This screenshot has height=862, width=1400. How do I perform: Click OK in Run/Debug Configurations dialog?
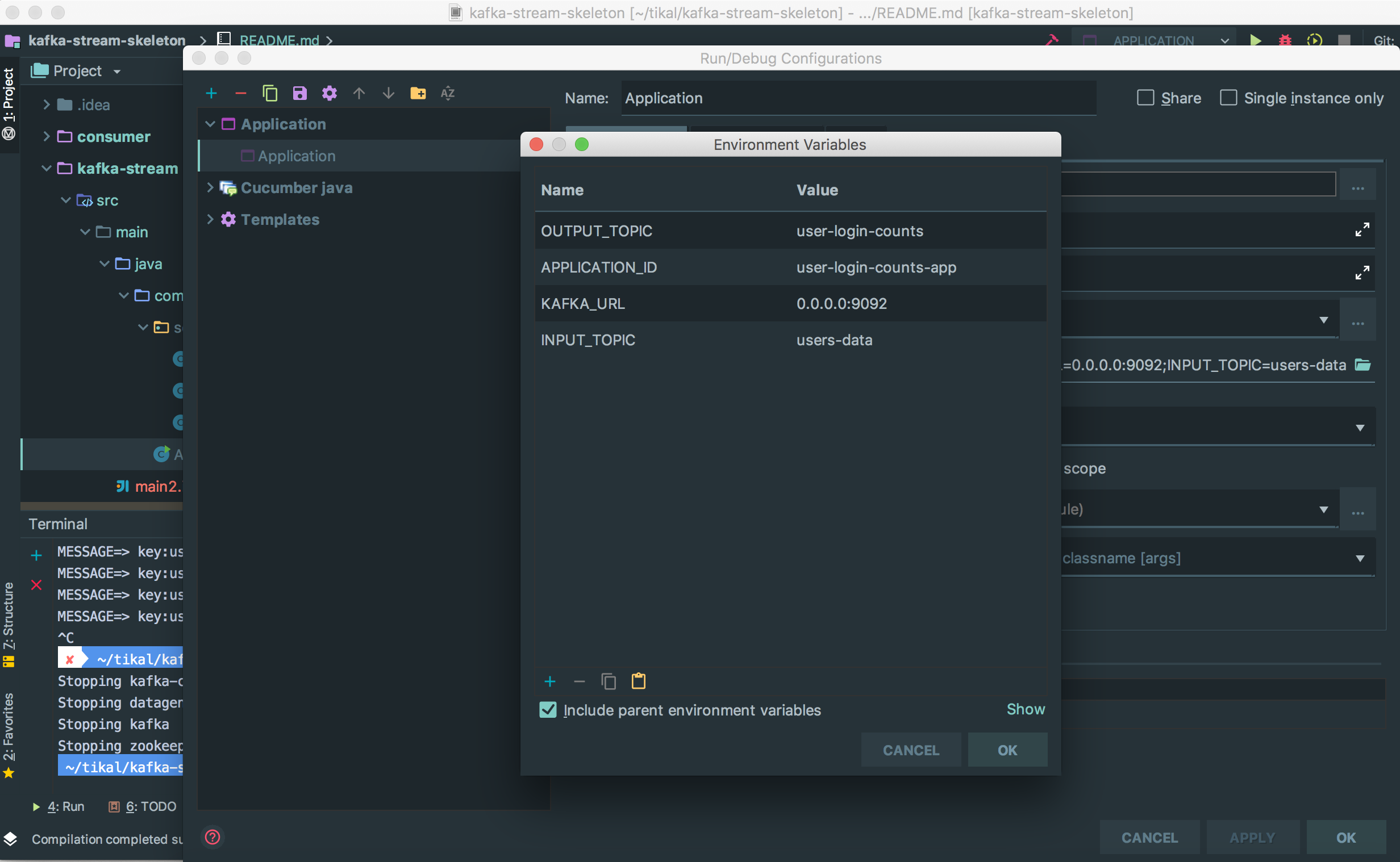click(x=1346, y=838)
